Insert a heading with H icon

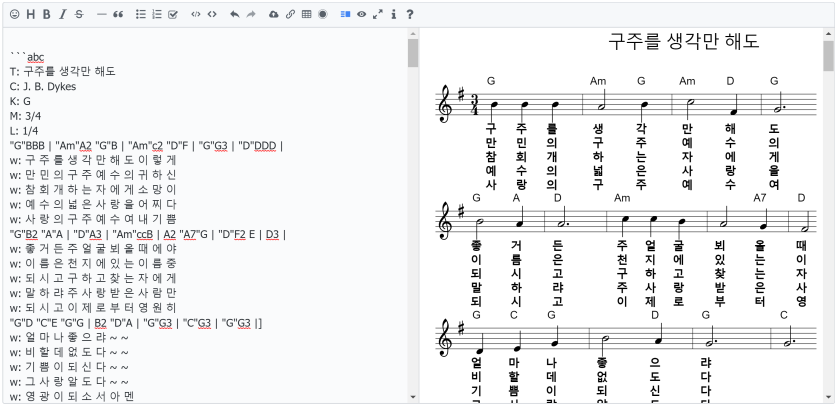[x=30, y=14]
